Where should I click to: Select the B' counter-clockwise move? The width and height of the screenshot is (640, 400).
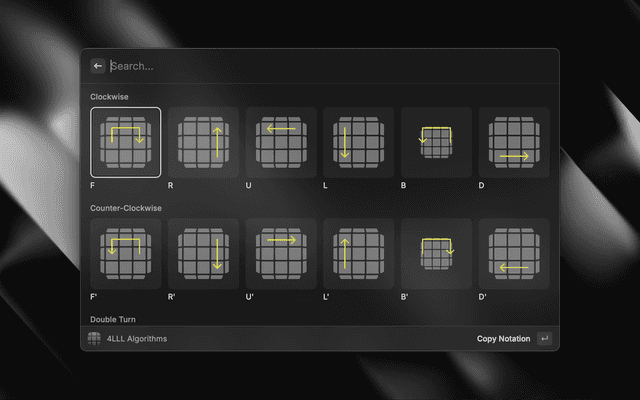(436, 253)
